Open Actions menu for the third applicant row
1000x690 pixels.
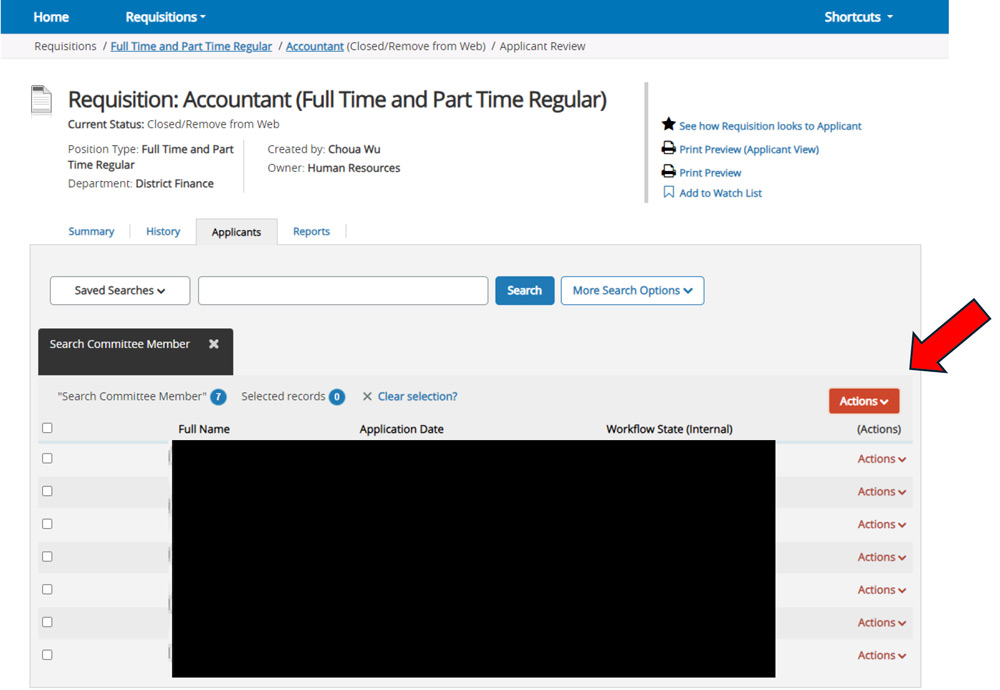[x=881, y=524]
